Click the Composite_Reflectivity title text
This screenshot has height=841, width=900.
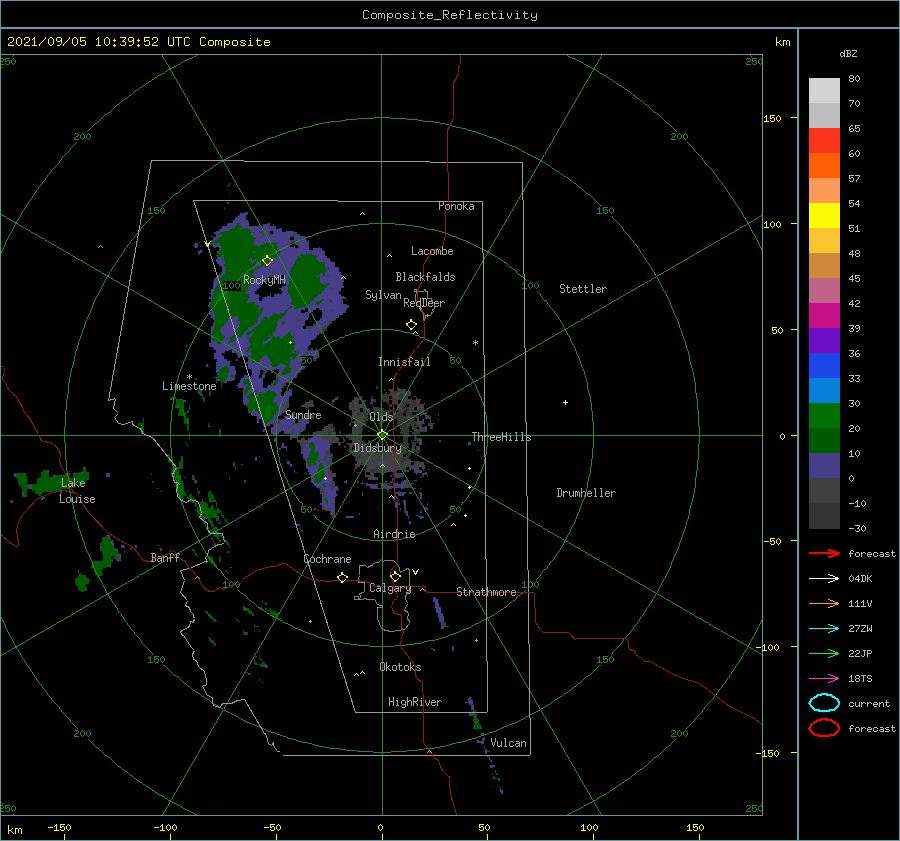450,15
